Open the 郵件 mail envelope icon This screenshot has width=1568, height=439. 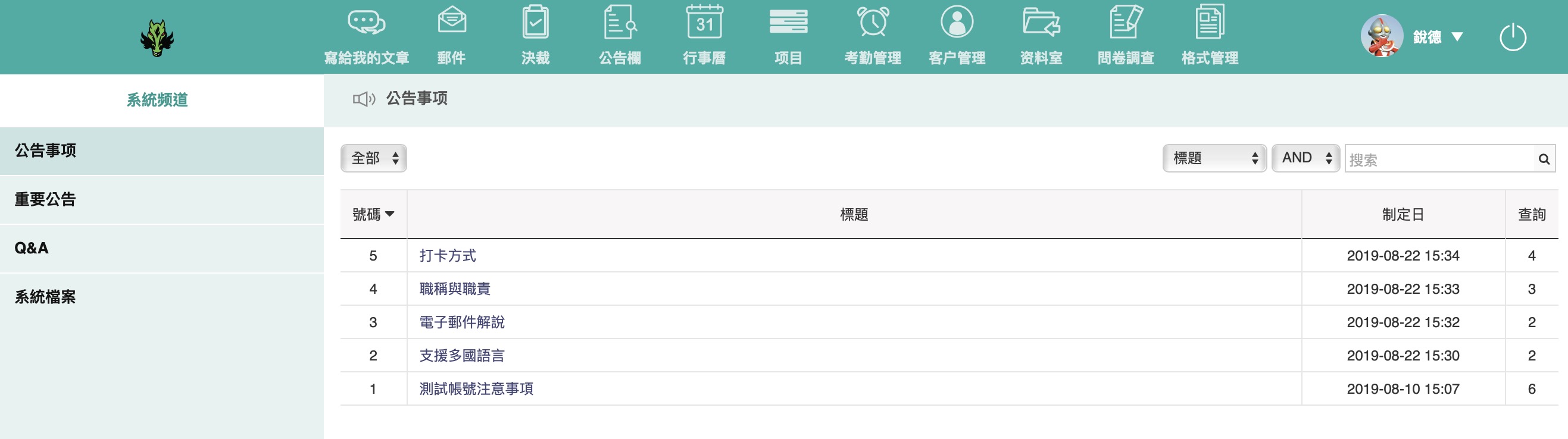pyautogui.click(x=452, y=22)
